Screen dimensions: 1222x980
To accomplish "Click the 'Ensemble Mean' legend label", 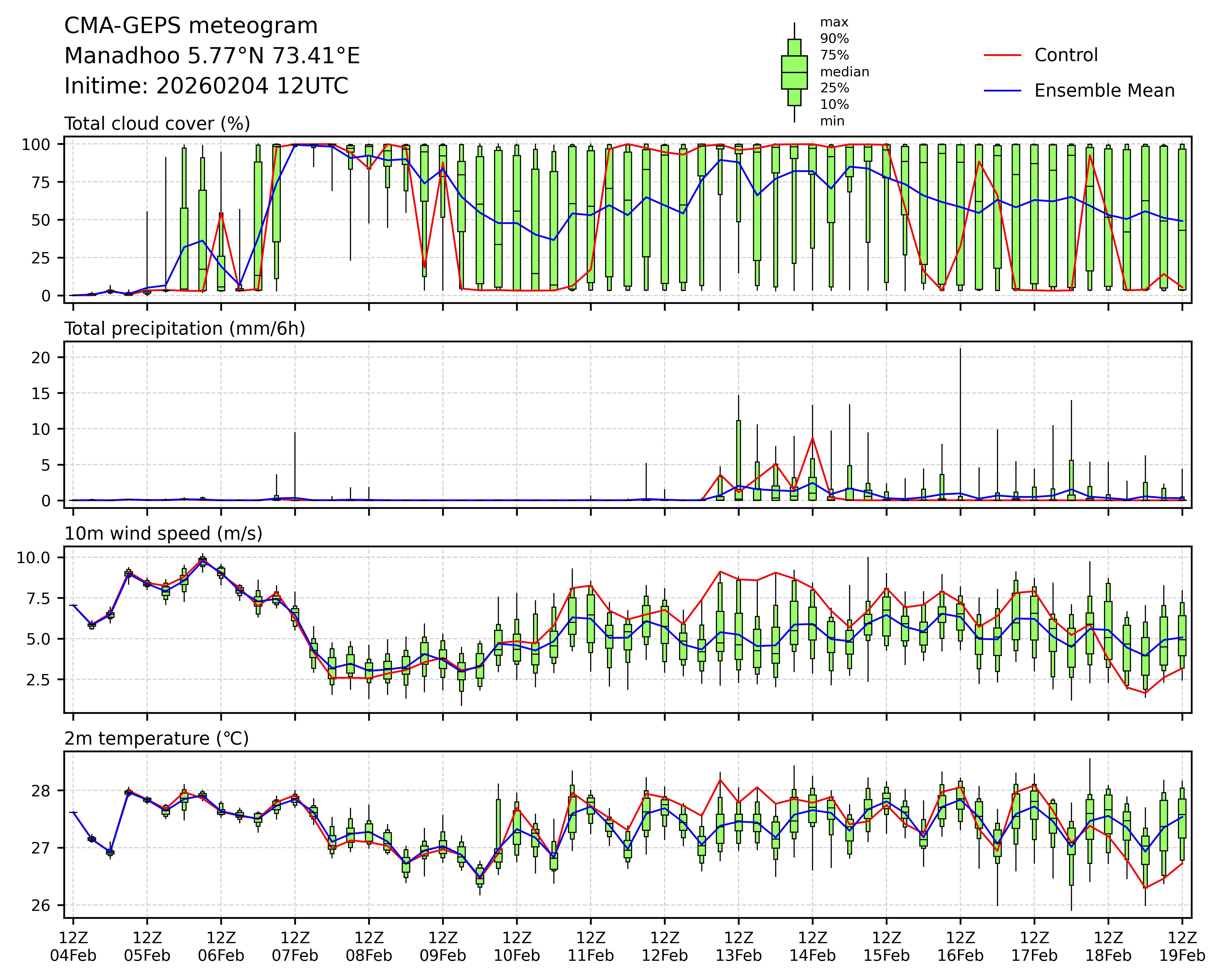I will (x=1104, y=91).
